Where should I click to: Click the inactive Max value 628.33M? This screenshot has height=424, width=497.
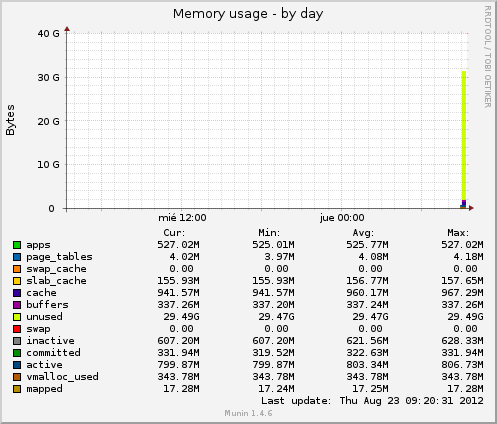coord(462,341)
